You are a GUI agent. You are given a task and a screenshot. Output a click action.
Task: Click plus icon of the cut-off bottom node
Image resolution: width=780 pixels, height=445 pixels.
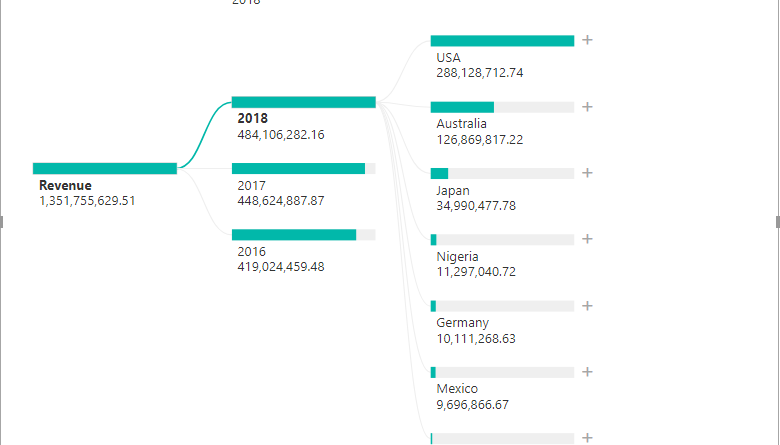coord(588,438)
